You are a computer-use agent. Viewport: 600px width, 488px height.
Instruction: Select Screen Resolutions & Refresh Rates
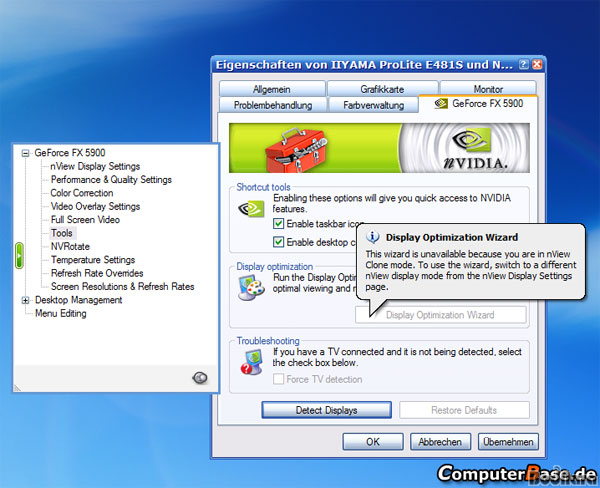pos(122,287)
